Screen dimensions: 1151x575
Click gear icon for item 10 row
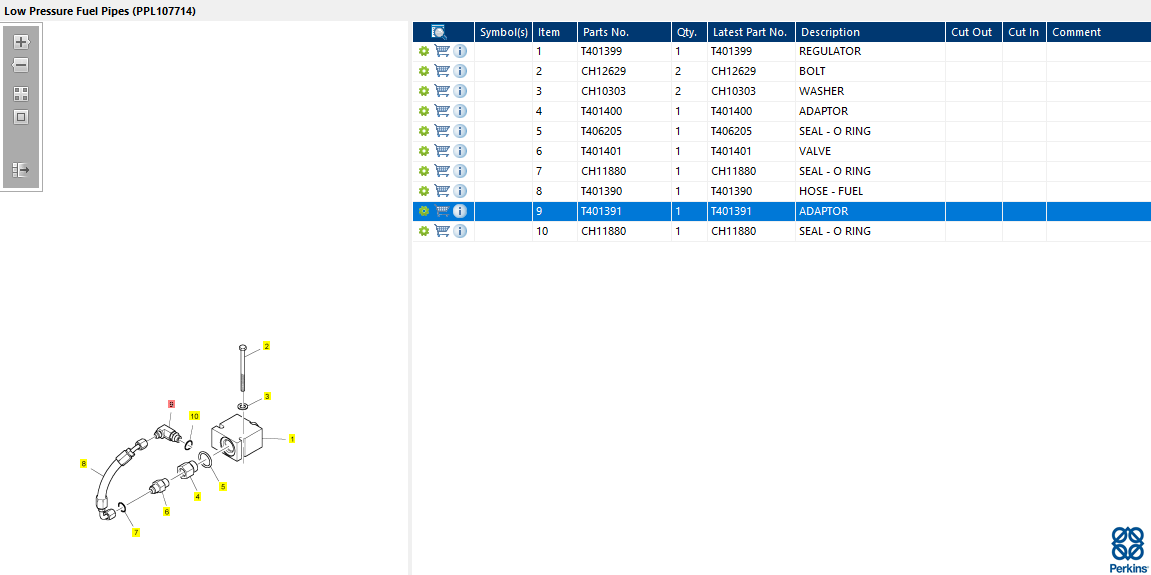[424, 231]
